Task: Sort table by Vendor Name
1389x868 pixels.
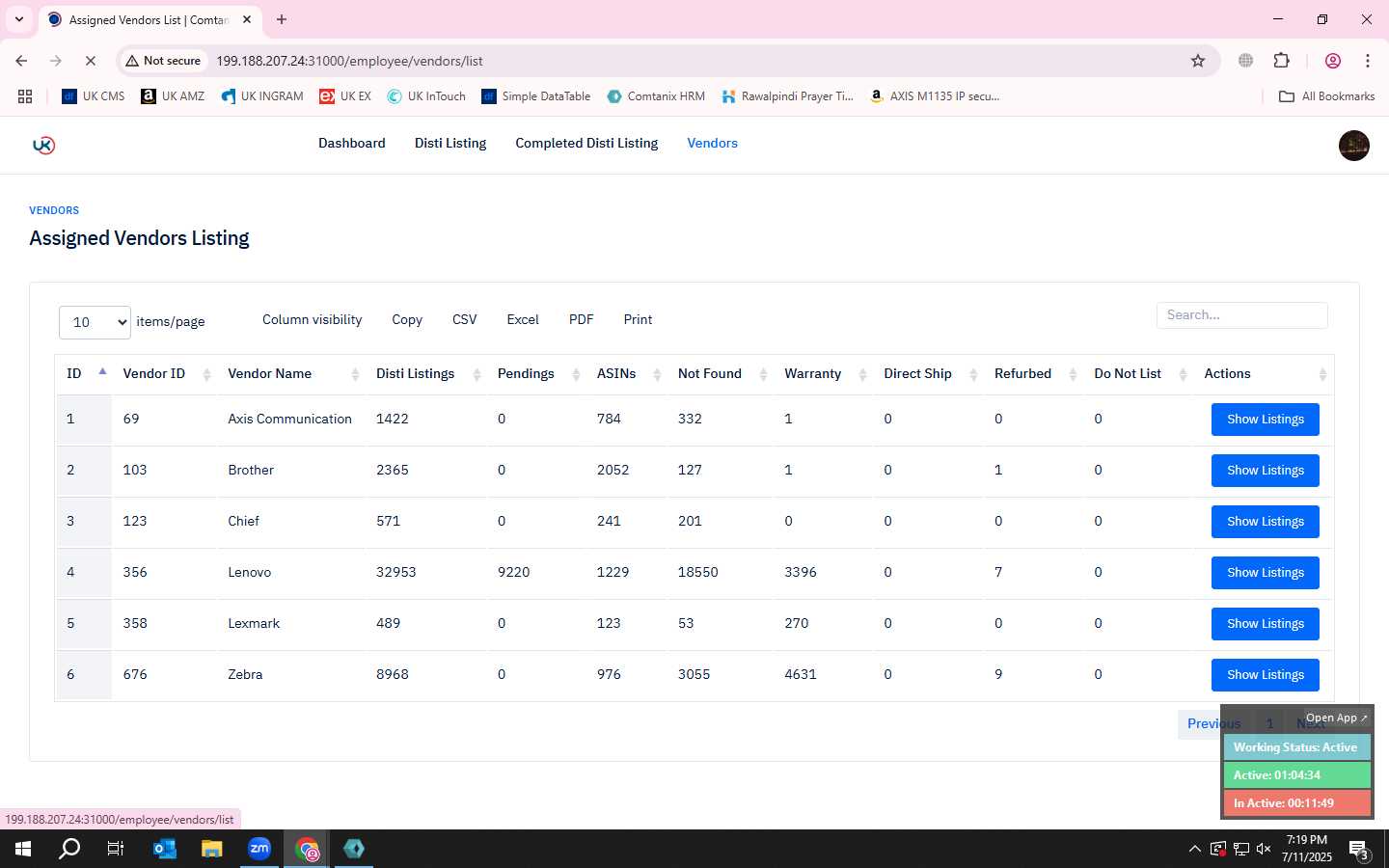Action: coord(293,373)
